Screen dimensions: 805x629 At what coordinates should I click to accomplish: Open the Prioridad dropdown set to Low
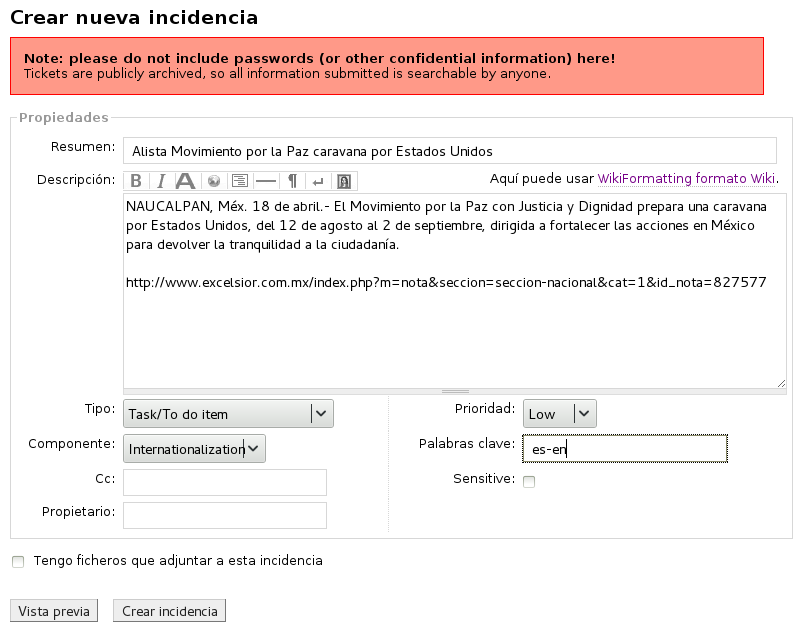(560, 414)
